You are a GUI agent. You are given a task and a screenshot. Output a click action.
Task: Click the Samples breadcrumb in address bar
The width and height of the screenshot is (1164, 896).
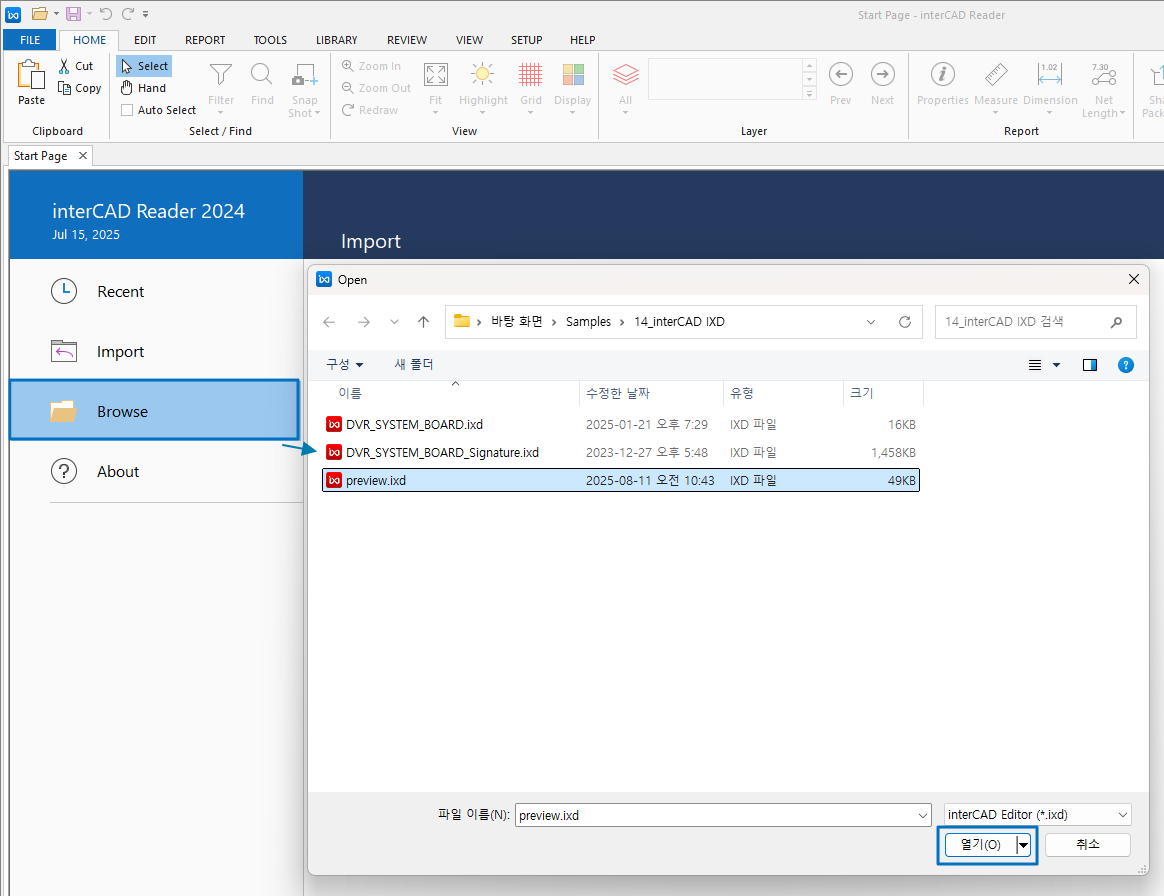pyautogui.click(x=588, y=321)
